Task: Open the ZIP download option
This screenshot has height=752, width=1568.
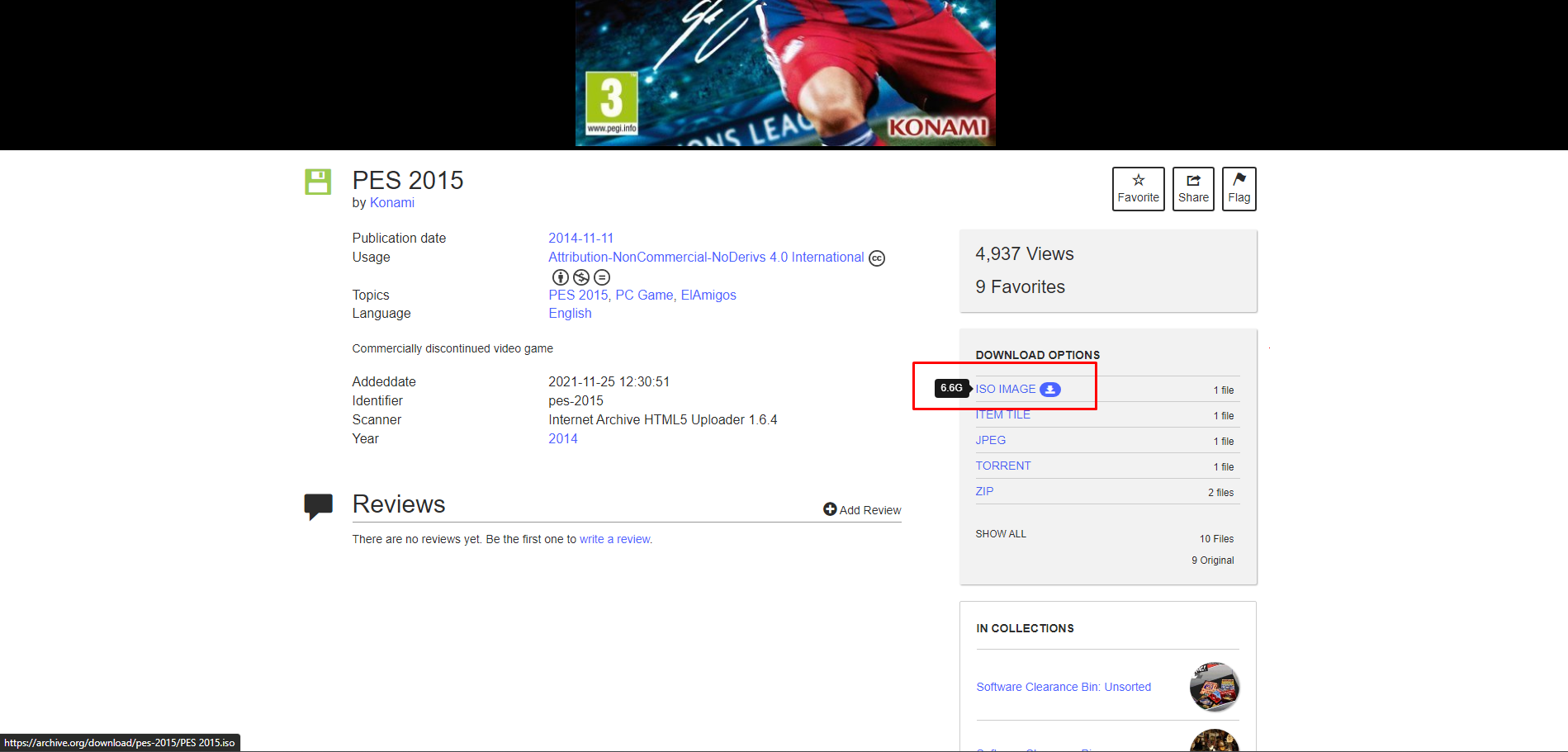Action: [984, 492]
